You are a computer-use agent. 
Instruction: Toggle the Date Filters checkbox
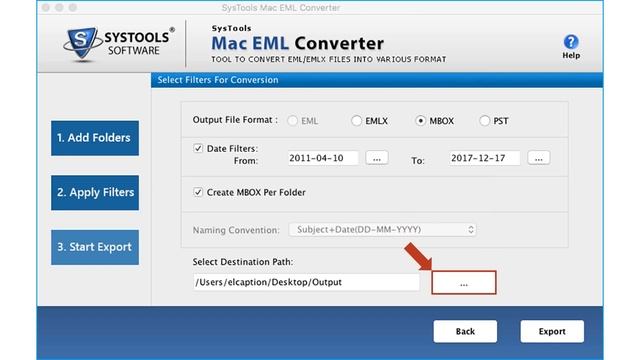198,148
